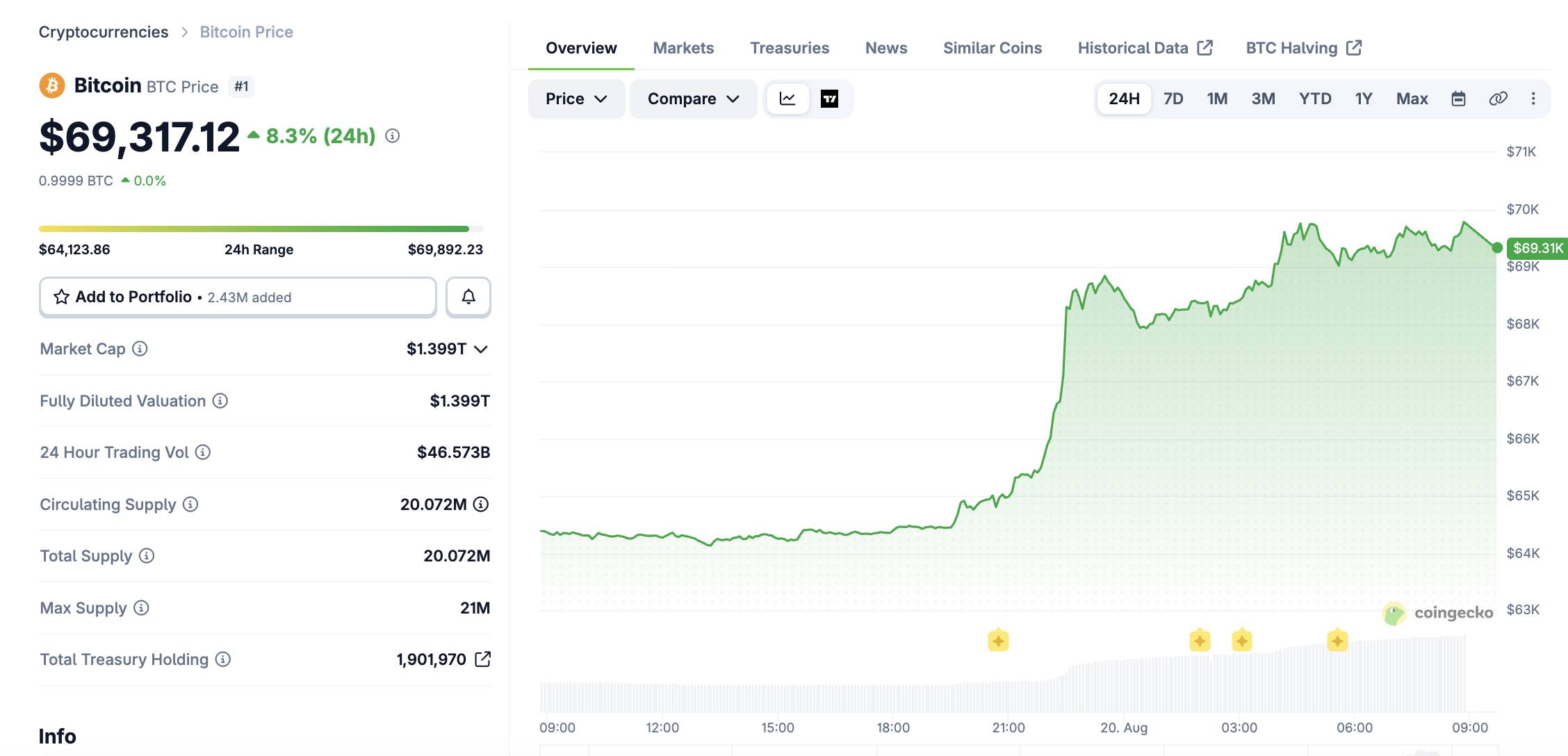Copy chart link via chain icon

1498,99
